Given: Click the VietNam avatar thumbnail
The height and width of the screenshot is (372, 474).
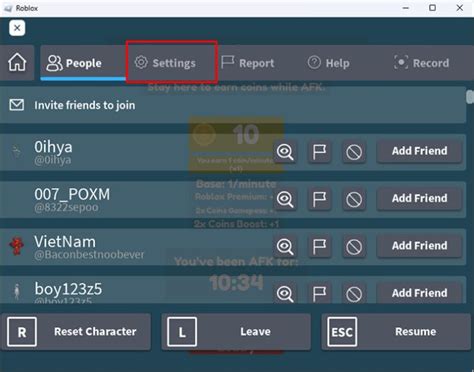Looking at the screenshot, I should click(17, 246).
